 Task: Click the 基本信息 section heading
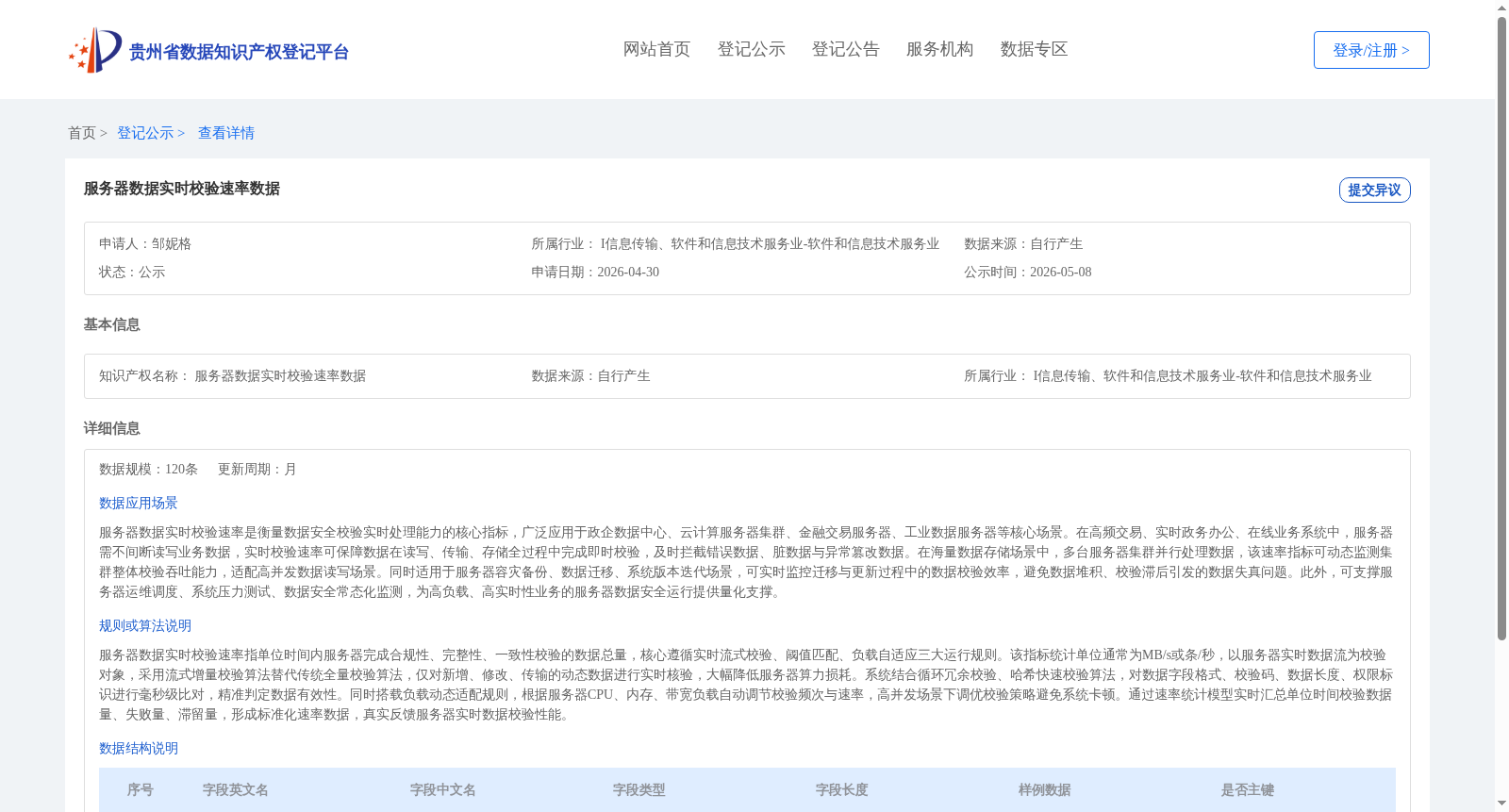[x=111, y=324]
